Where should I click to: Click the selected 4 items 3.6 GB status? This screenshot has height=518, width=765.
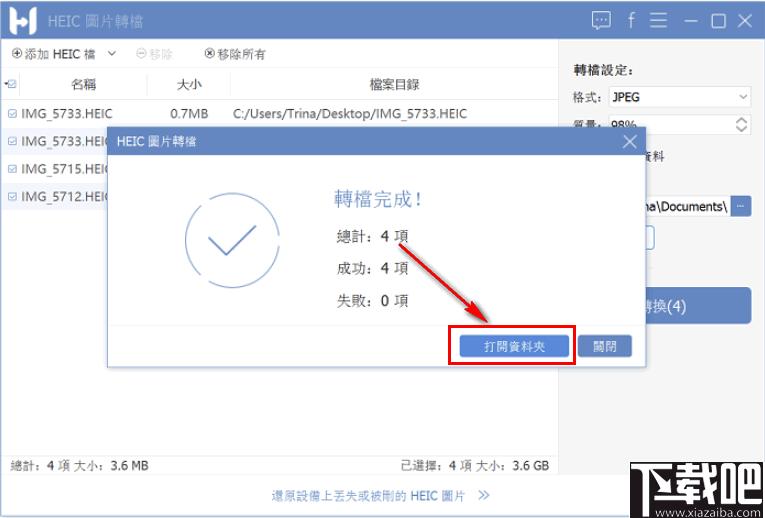tap(475, 466)
